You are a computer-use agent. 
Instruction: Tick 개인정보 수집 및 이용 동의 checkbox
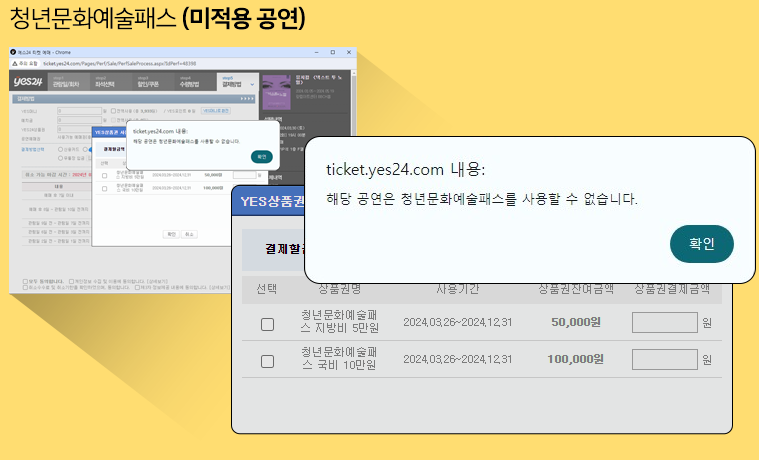[x=71, y=281]
